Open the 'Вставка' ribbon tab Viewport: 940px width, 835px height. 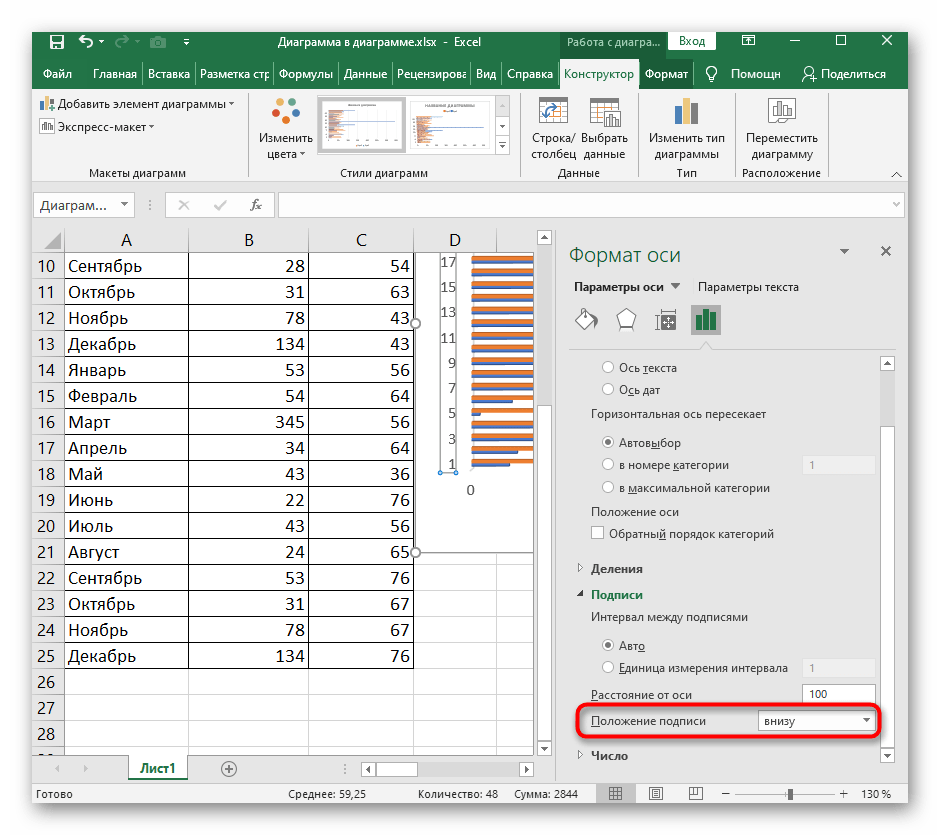pyautogui.click(x=168, y=74)
